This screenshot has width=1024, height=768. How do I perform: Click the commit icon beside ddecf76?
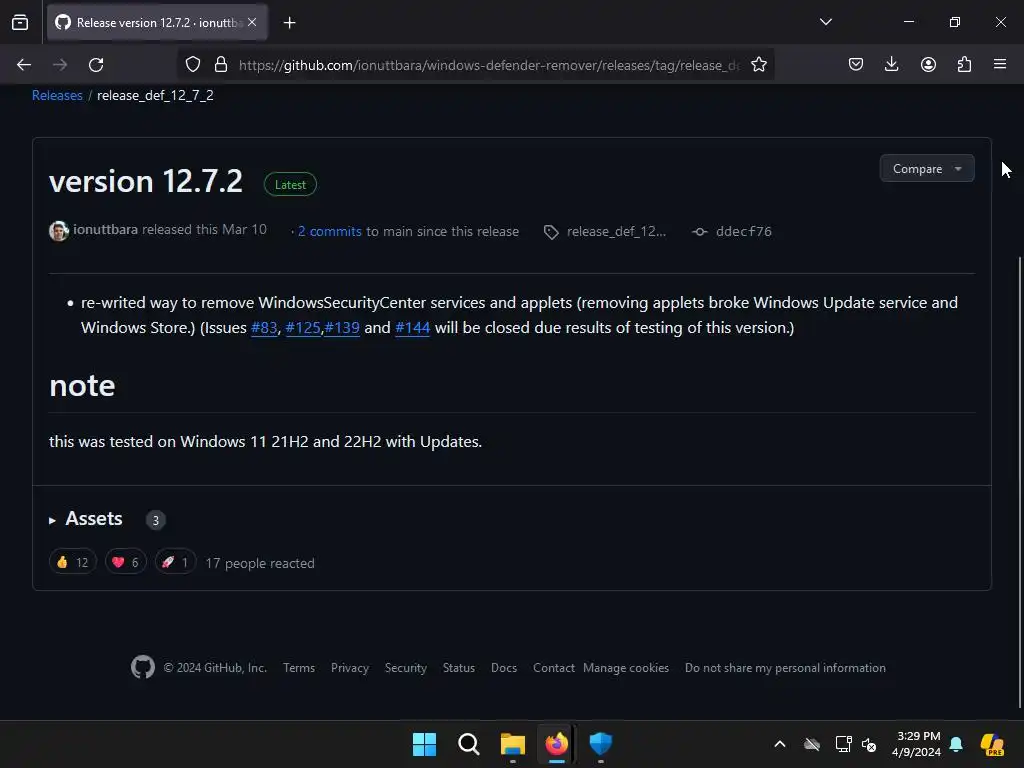(x=699, y=232)
